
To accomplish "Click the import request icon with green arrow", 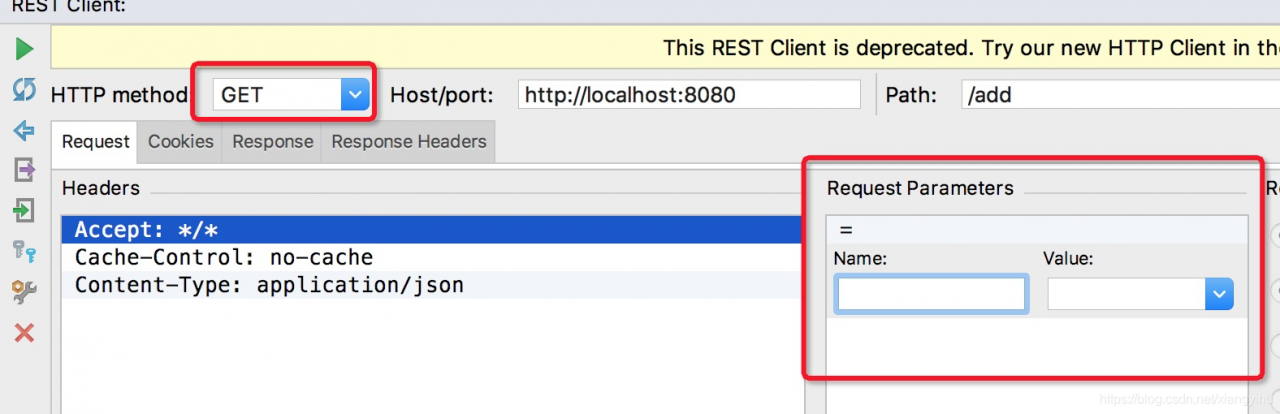I will (25, 210).
